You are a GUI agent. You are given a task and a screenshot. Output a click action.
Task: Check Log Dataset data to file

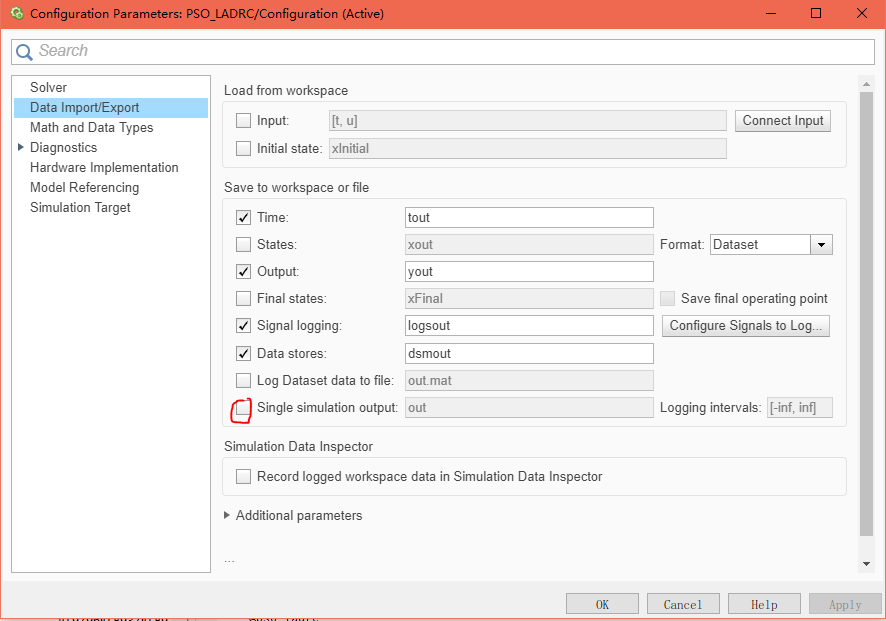pyautogui.click(x=244, y=381)
